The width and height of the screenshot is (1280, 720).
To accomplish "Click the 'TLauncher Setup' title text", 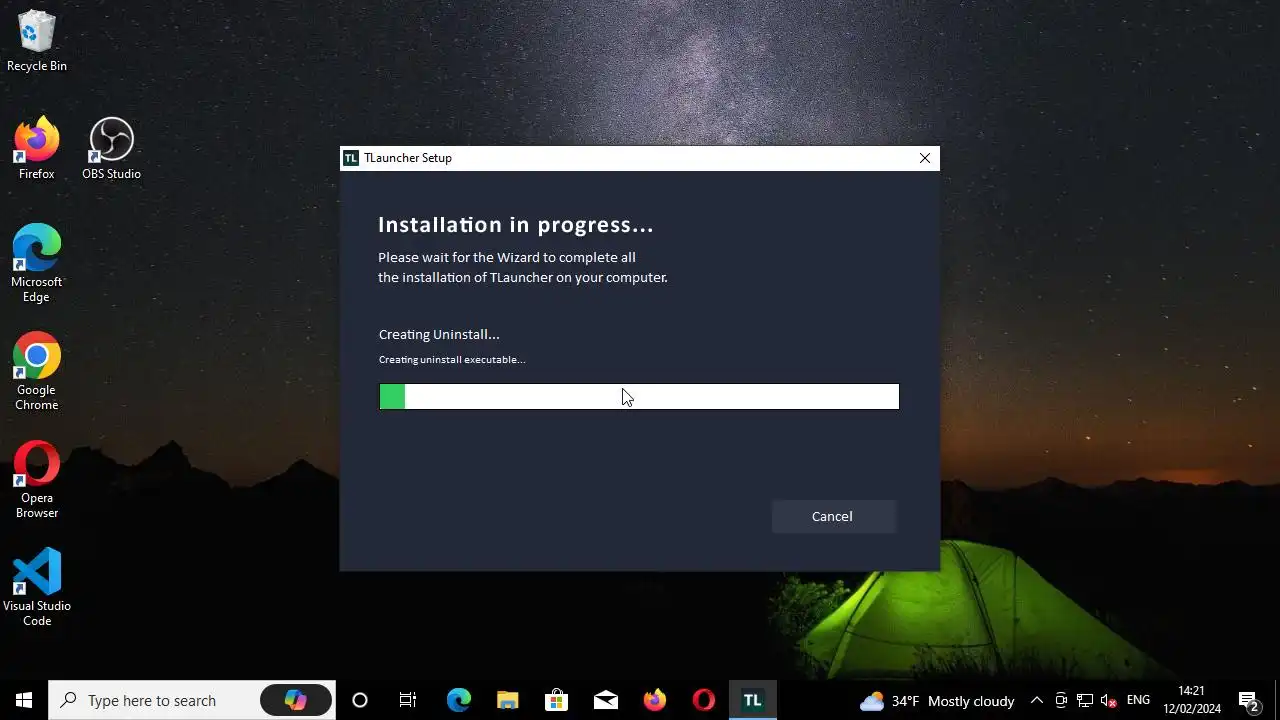I will [408, 158].
